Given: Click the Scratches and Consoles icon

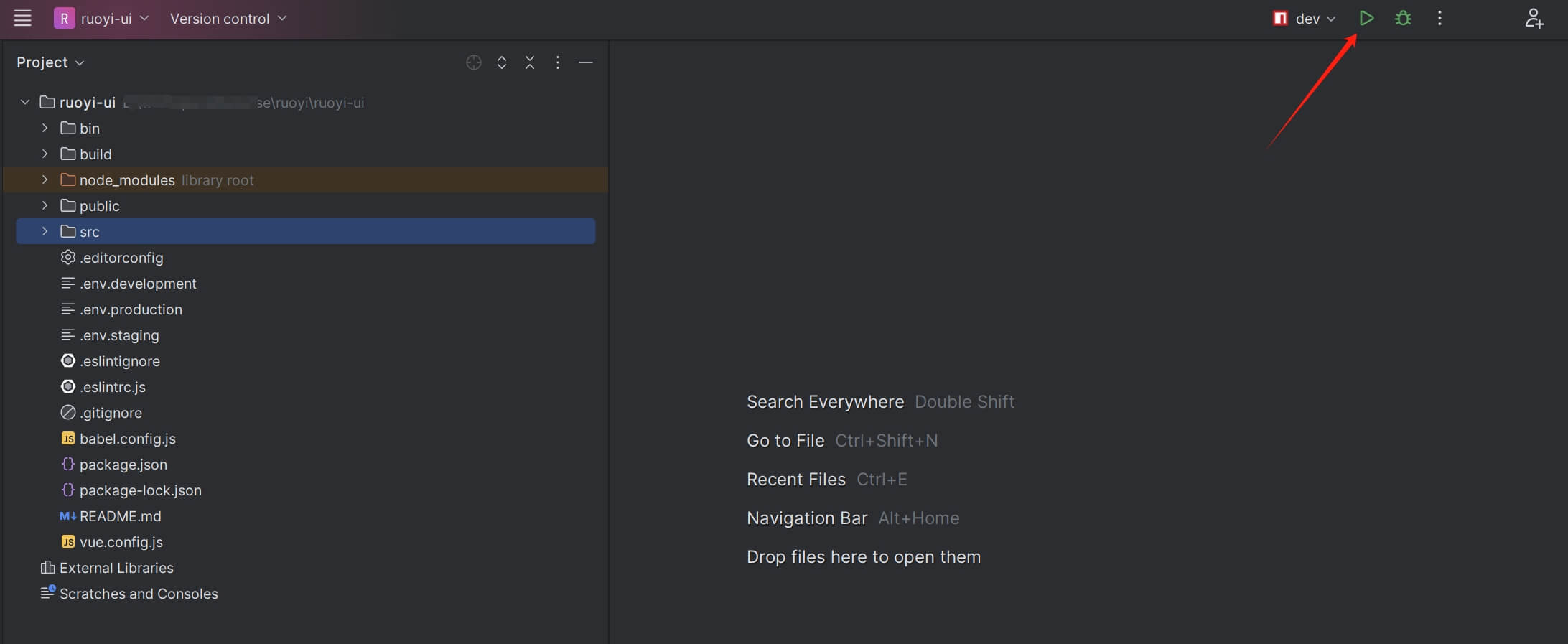Looking at the screenshot, I should (47, 592).
